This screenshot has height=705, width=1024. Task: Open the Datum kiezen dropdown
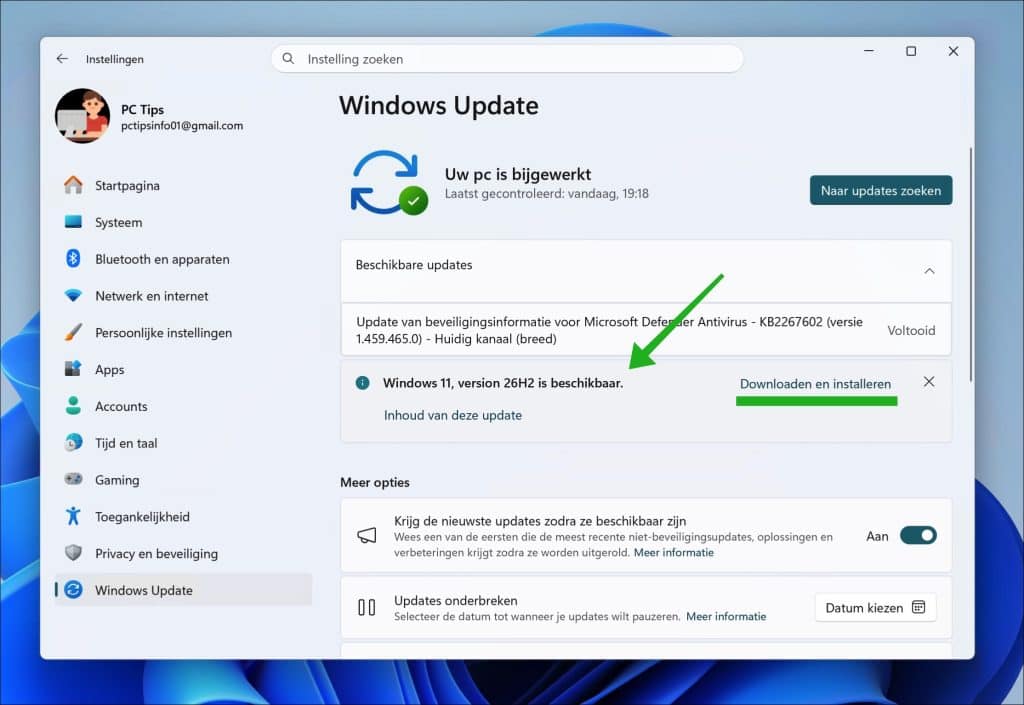[x=875, y=608]
